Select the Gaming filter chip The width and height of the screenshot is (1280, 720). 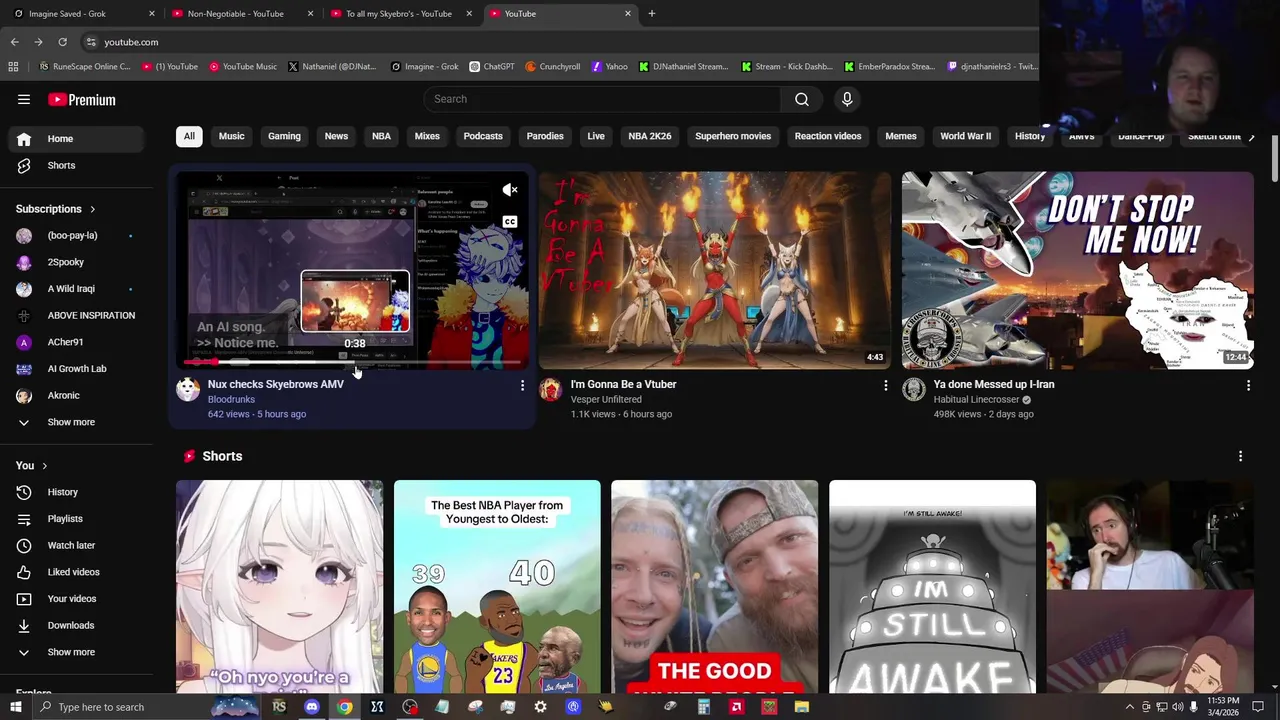pos(284,136)
